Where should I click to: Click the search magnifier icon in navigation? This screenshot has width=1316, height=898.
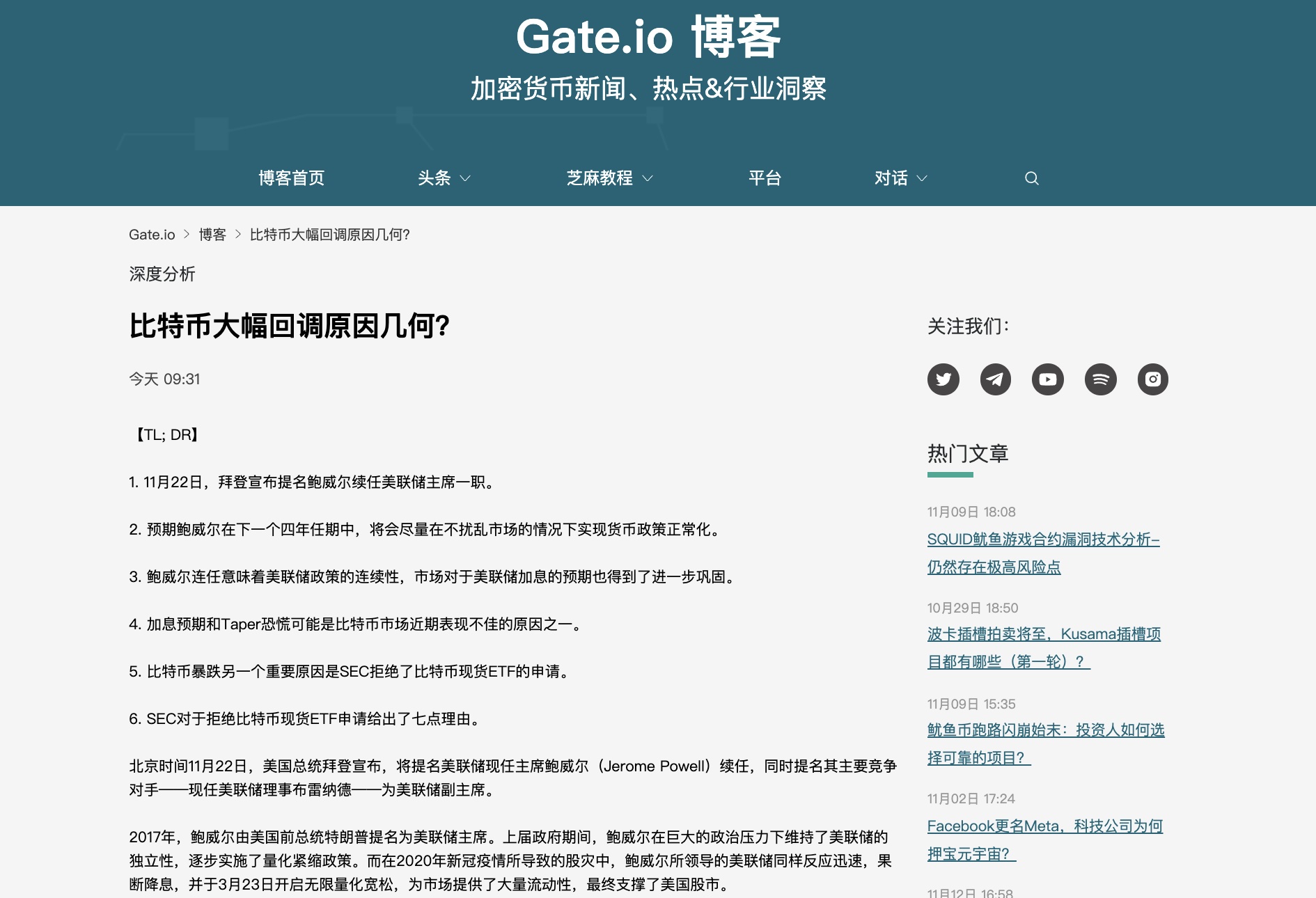[x=1031, y=178]
